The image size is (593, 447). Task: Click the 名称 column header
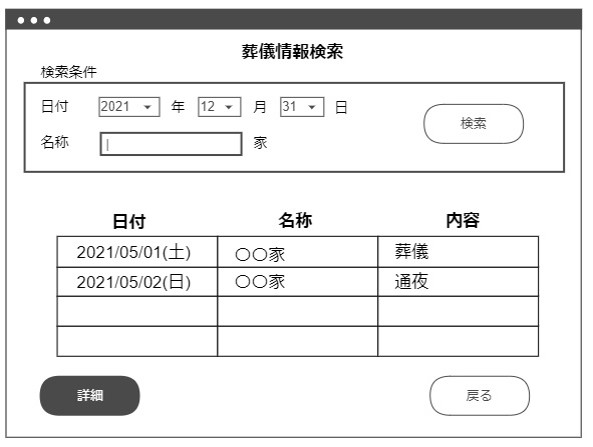(x=295, y=220)
